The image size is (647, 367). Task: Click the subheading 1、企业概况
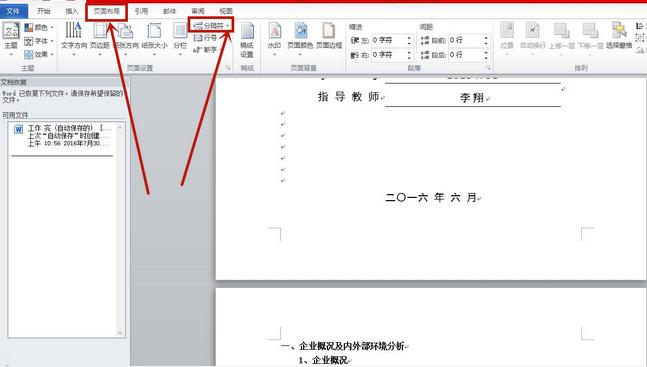click(x=323, y=360)
